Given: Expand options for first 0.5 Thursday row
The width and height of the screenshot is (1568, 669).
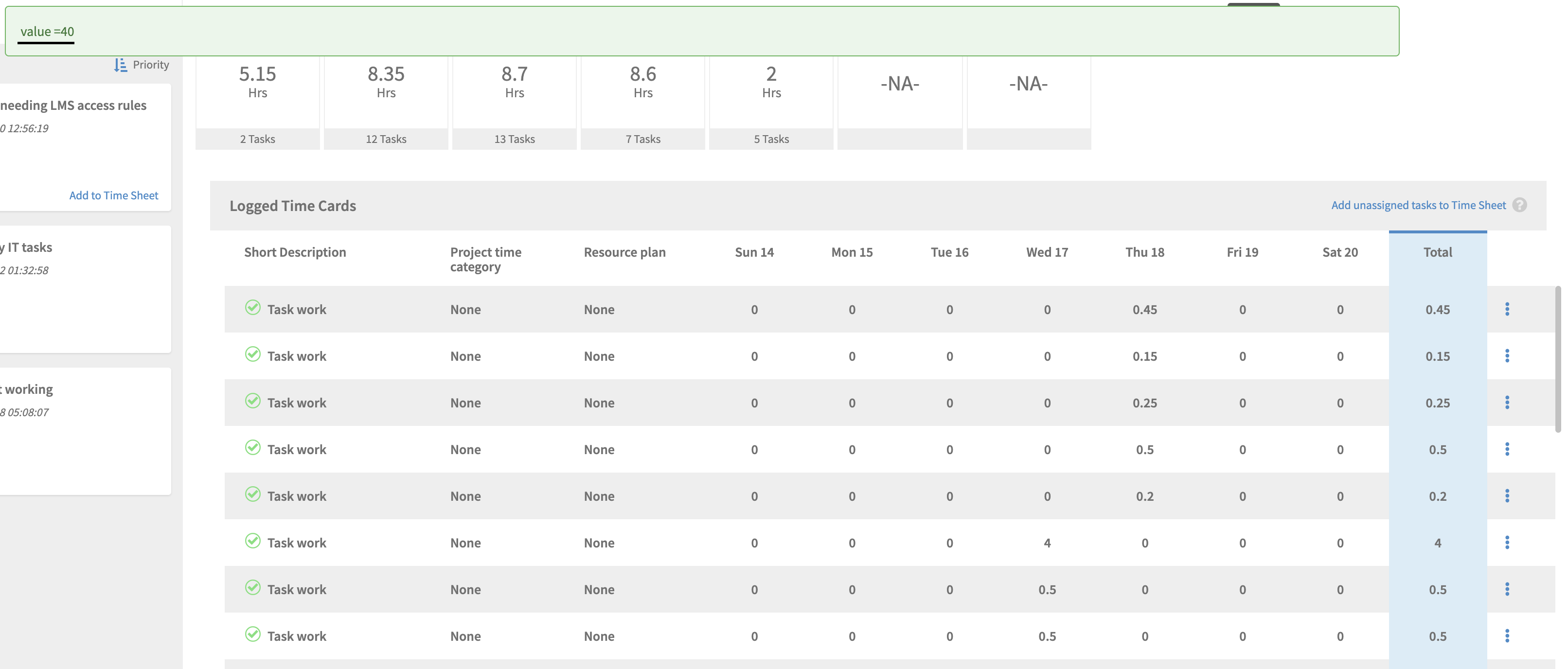Looking at the screenshot, I should tap(1507, 449).
